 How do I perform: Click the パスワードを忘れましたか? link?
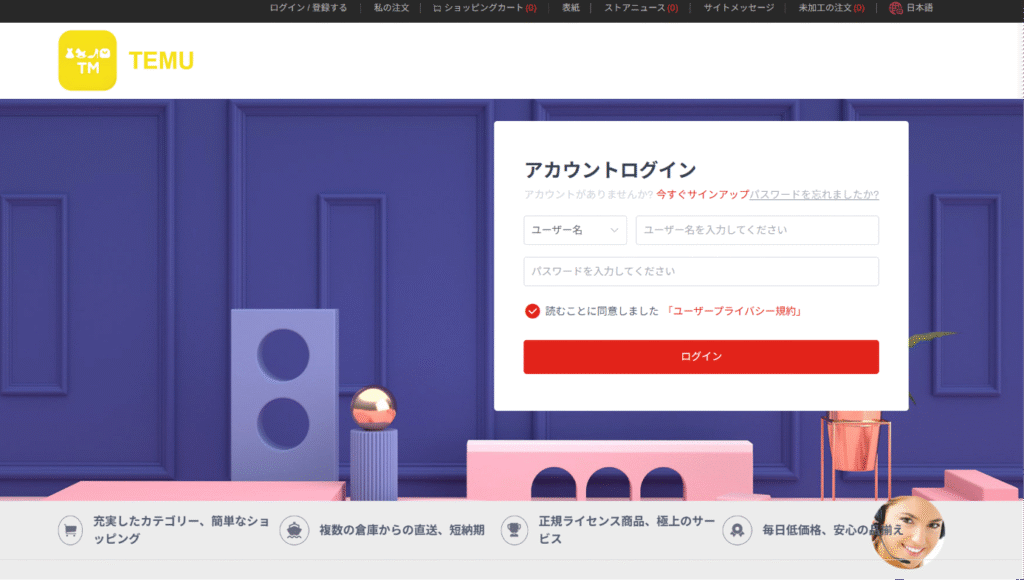(x=814, y=195)
